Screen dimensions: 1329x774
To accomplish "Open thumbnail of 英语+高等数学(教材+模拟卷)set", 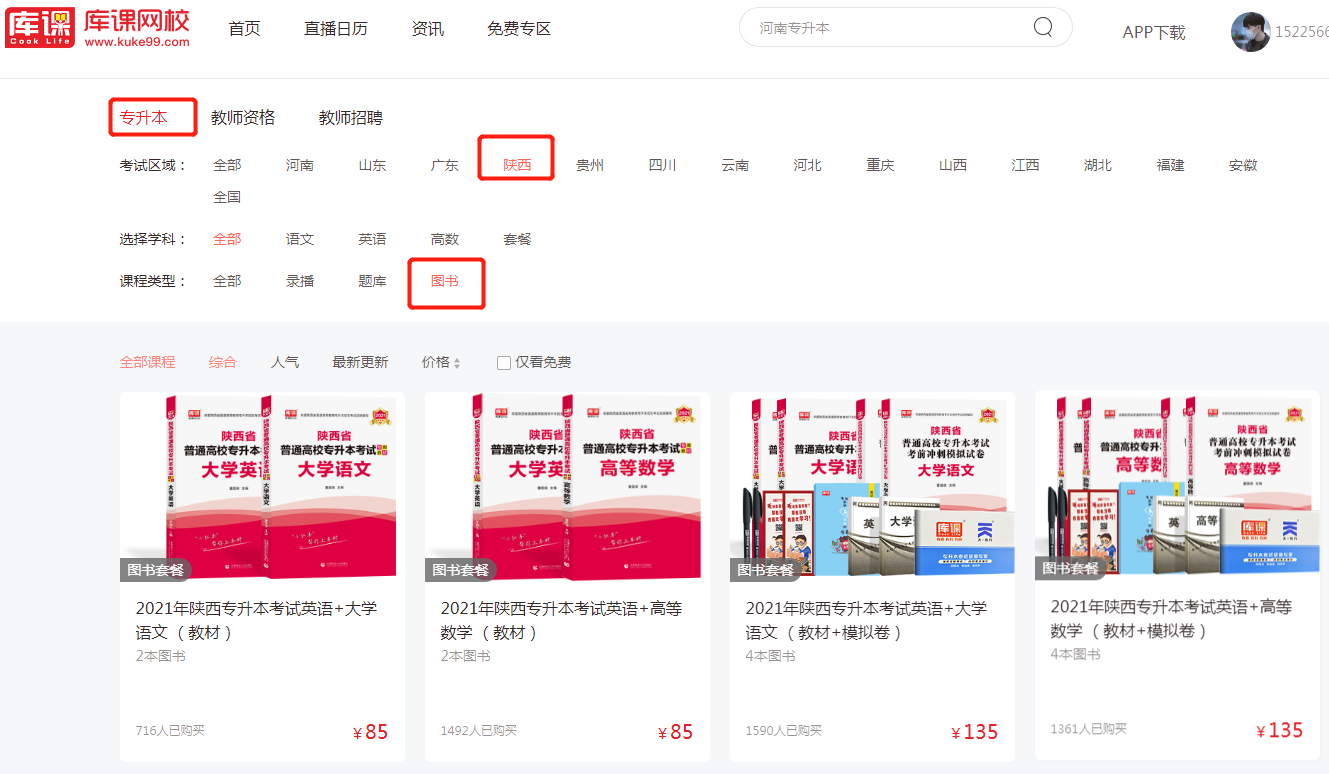I will pyautogui.click(x=1178, y=485).
